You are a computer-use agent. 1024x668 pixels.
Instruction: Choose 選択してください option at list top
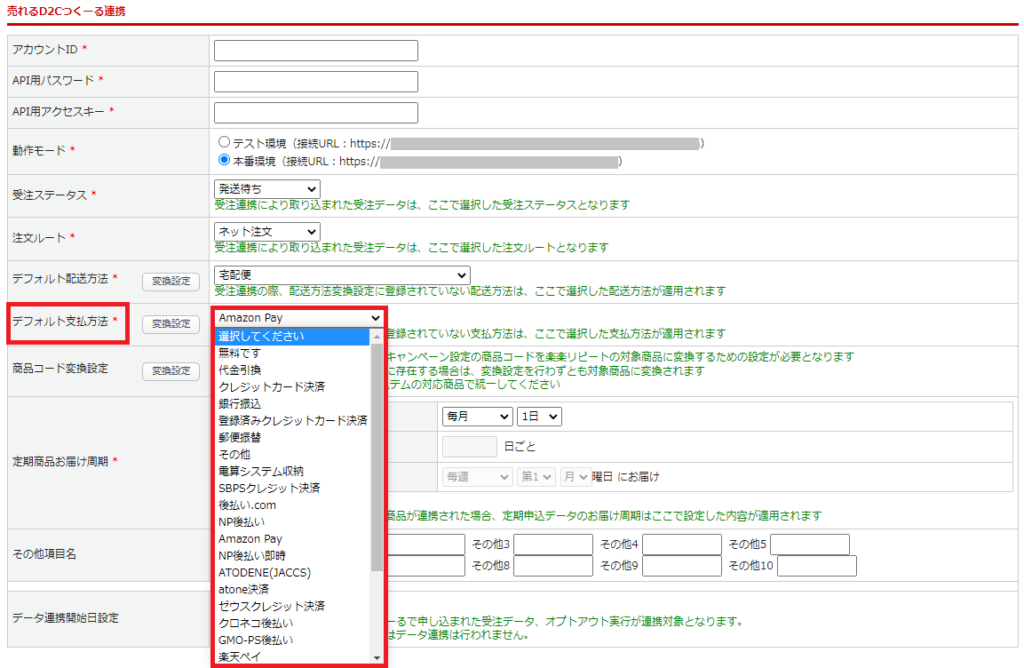(x=261, y=336)
